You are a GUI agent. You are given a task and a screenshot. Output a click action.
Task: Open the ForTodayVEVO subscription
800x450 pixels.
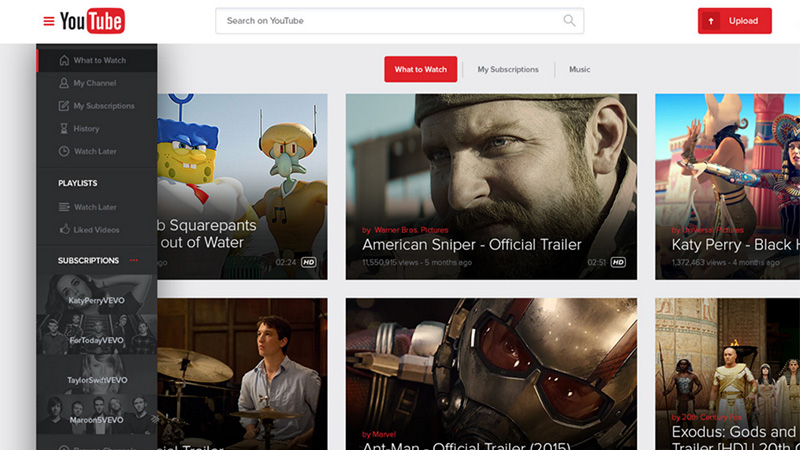(x=97, y=334)
